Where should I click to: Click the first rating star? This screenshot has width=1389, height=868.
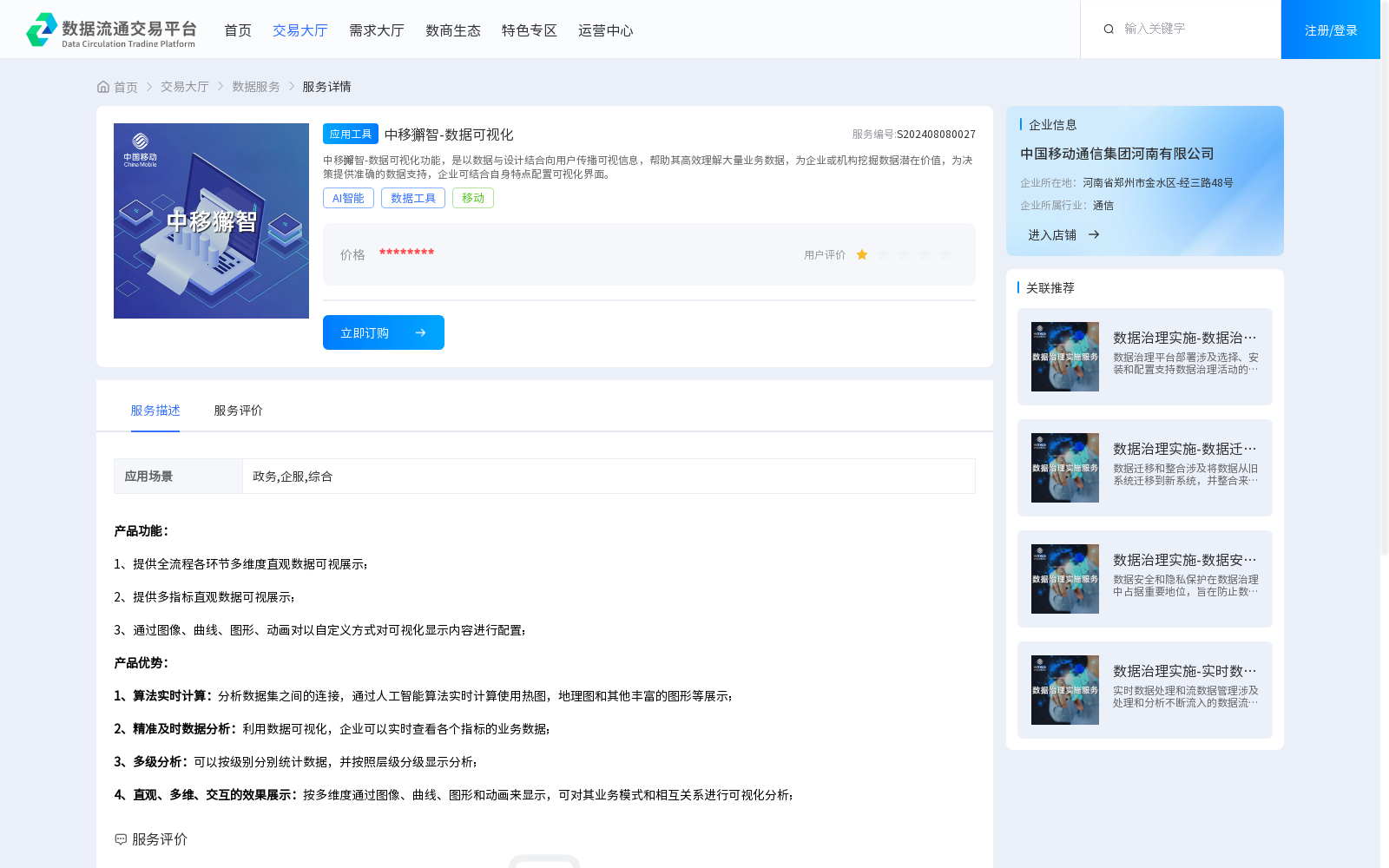point(862,254)
